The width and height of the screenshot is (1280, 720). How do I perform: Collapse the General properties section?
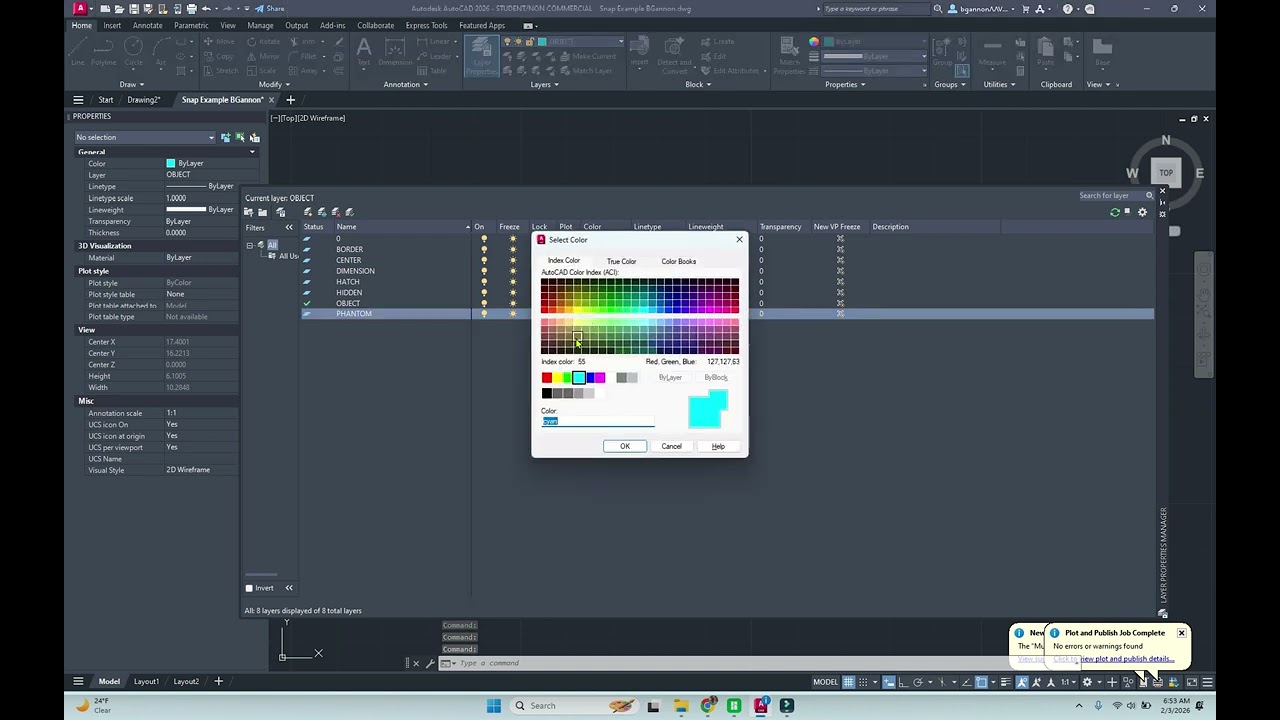click(x=253, y=152)
